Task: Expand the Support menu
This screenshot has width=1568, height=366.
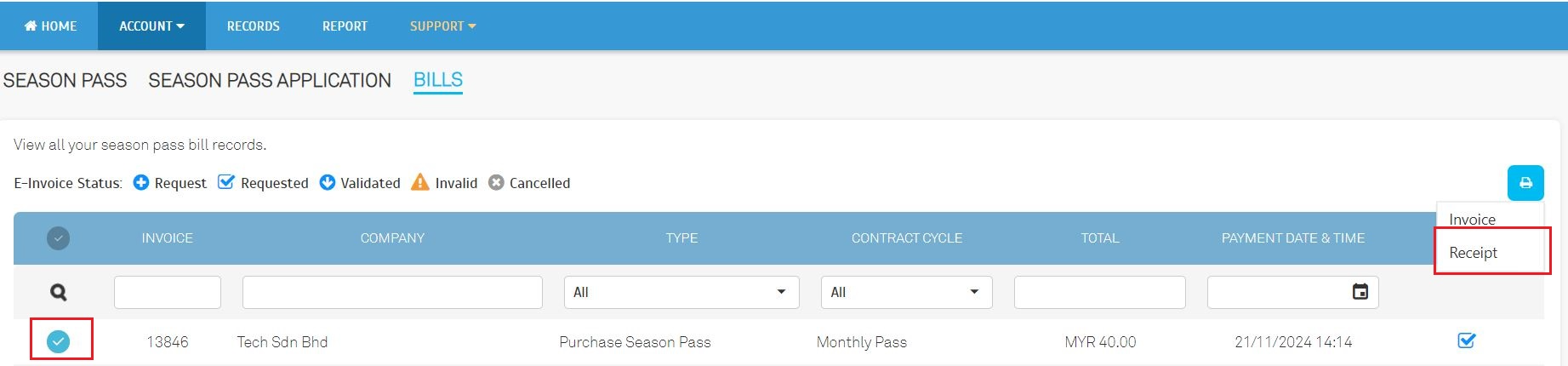Action: click(x=442, y=26)
